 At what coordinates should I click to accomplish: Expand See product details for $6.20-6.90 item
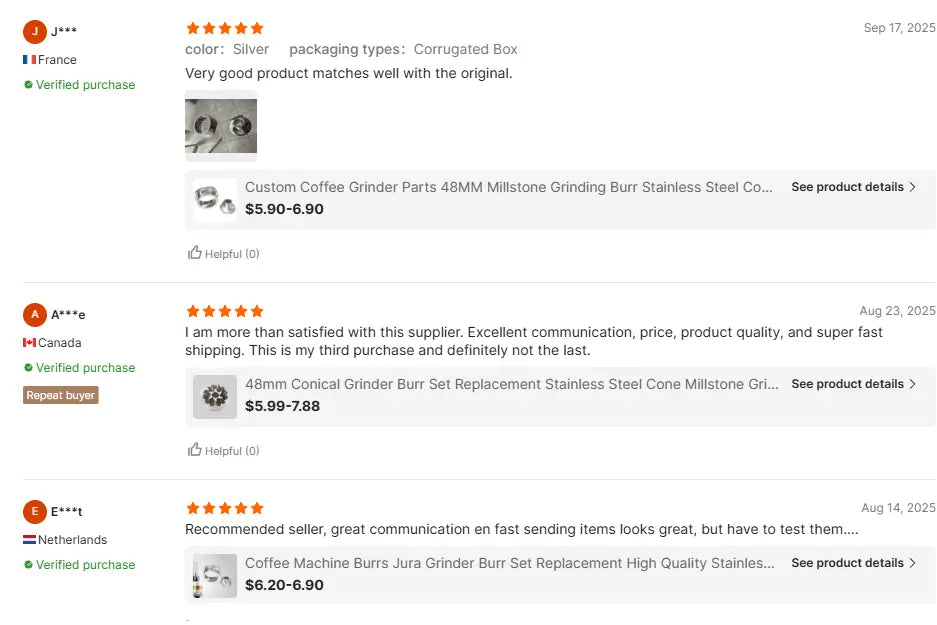(853, 563)
